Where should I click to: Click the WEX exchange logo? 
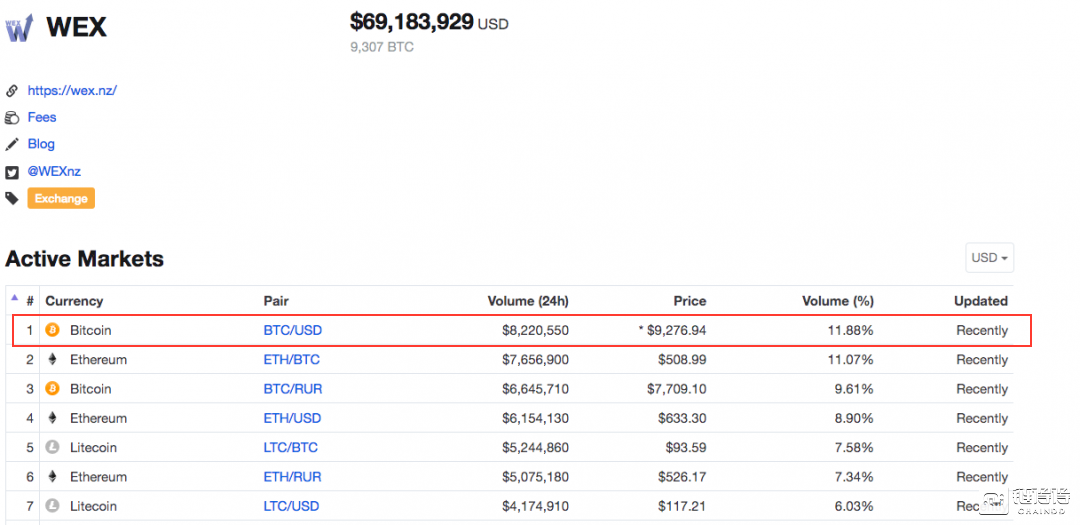pos(19,28)
